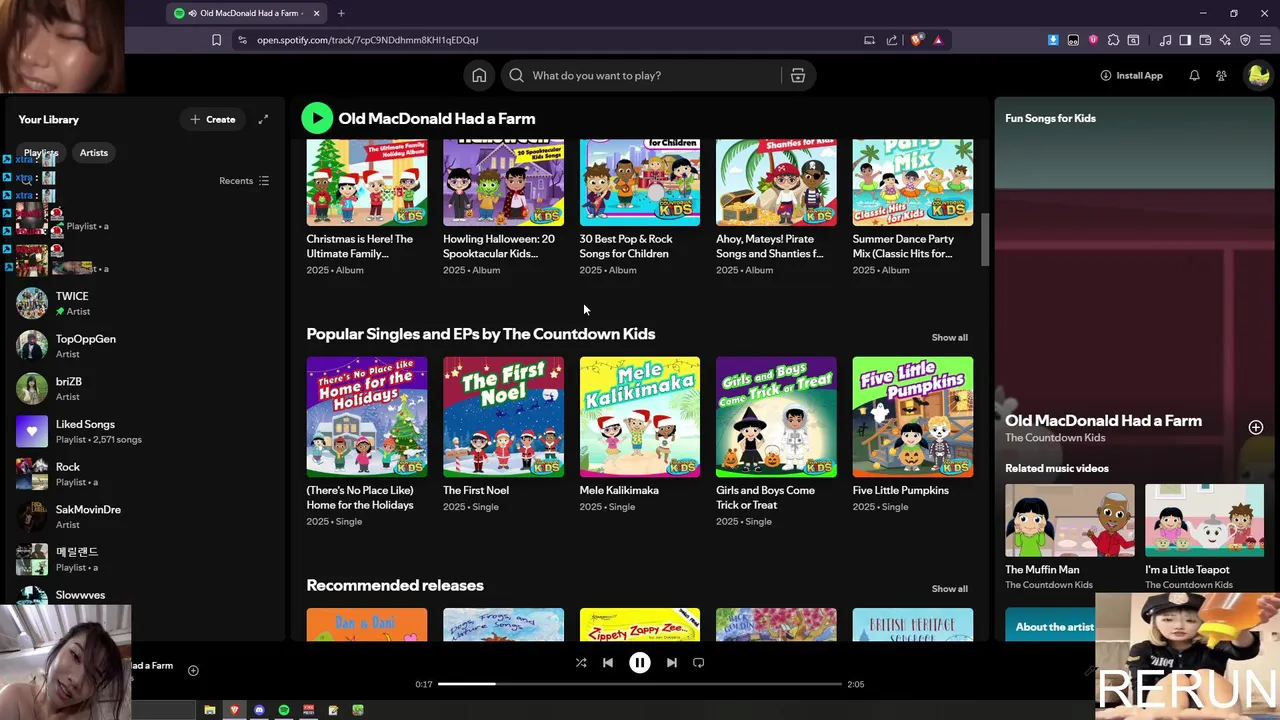Open Five Little Pumpkins single cover

pyautogui.click(x=912, y=417)
